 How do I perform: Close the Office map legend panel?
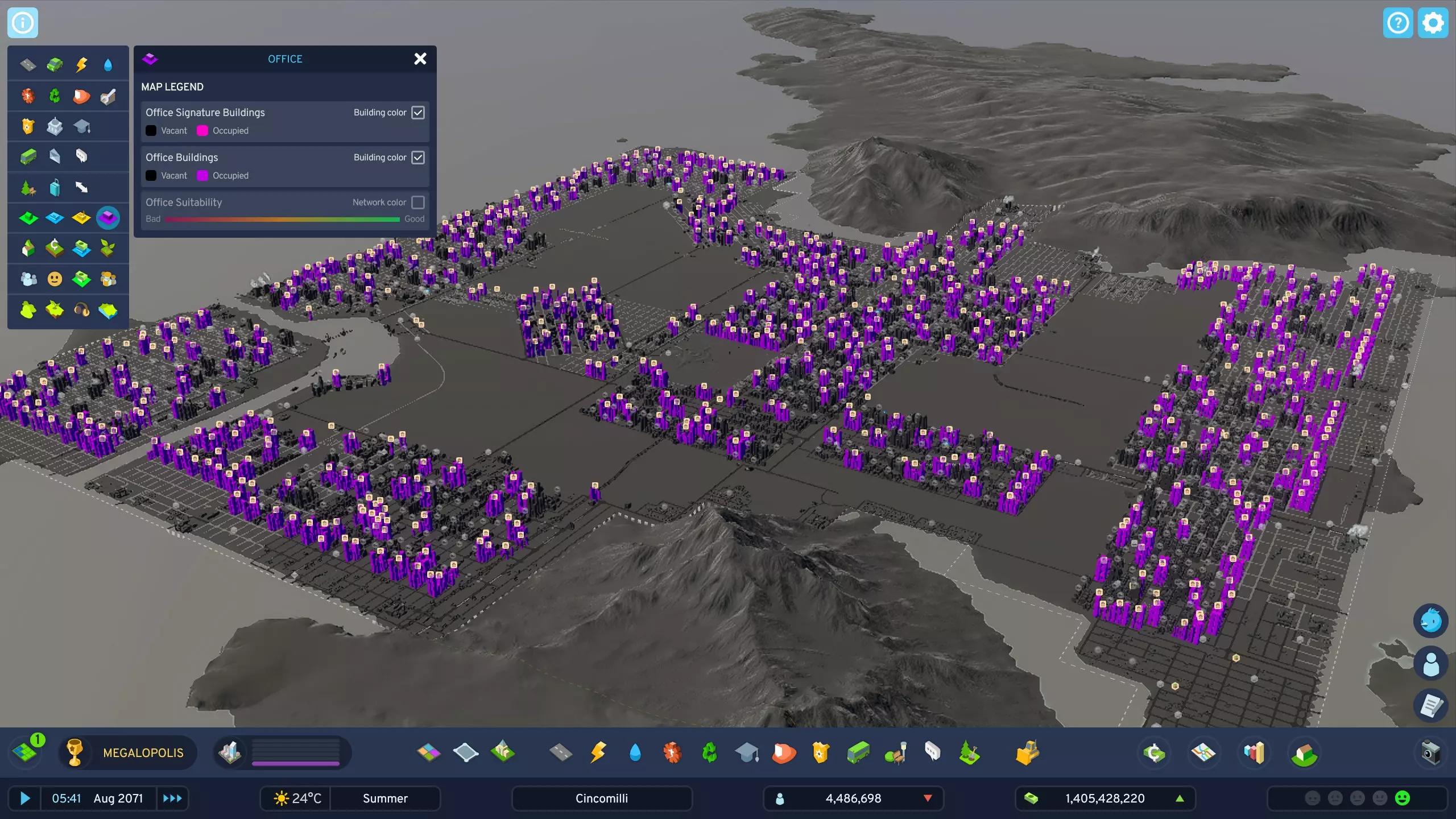click(420, 59)
